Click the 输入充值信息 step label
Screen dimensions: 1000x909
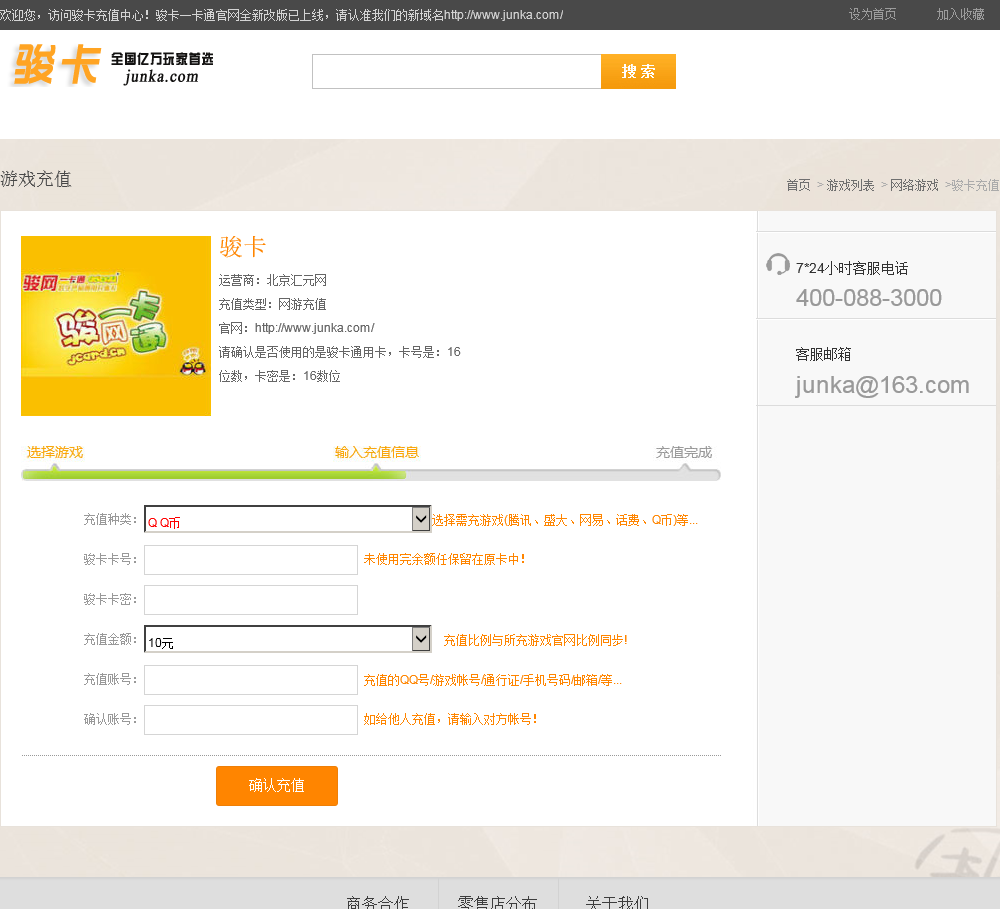(377, 452)
